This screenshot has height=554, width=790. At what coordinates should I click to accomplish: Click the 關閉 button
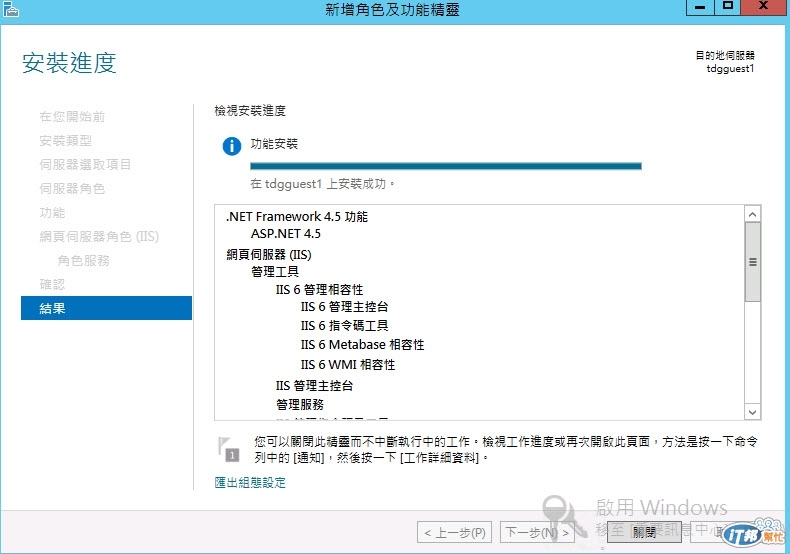644,532
